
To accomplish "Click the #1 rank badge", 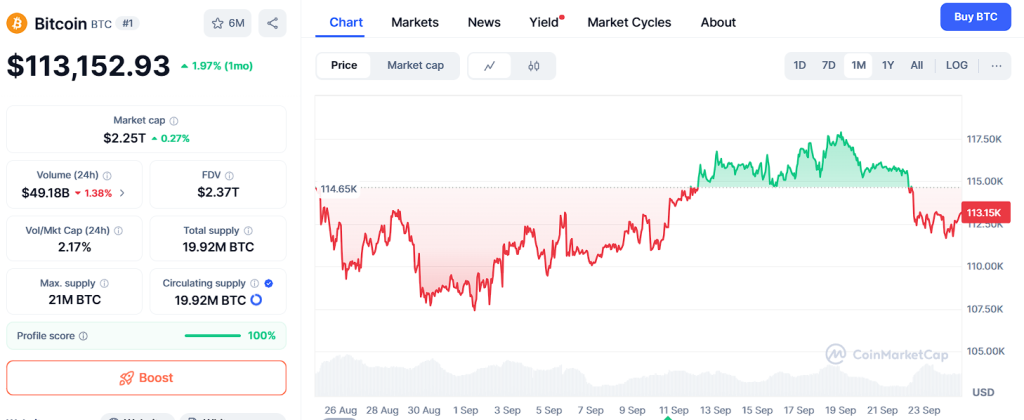I will [x=127, y=24].
